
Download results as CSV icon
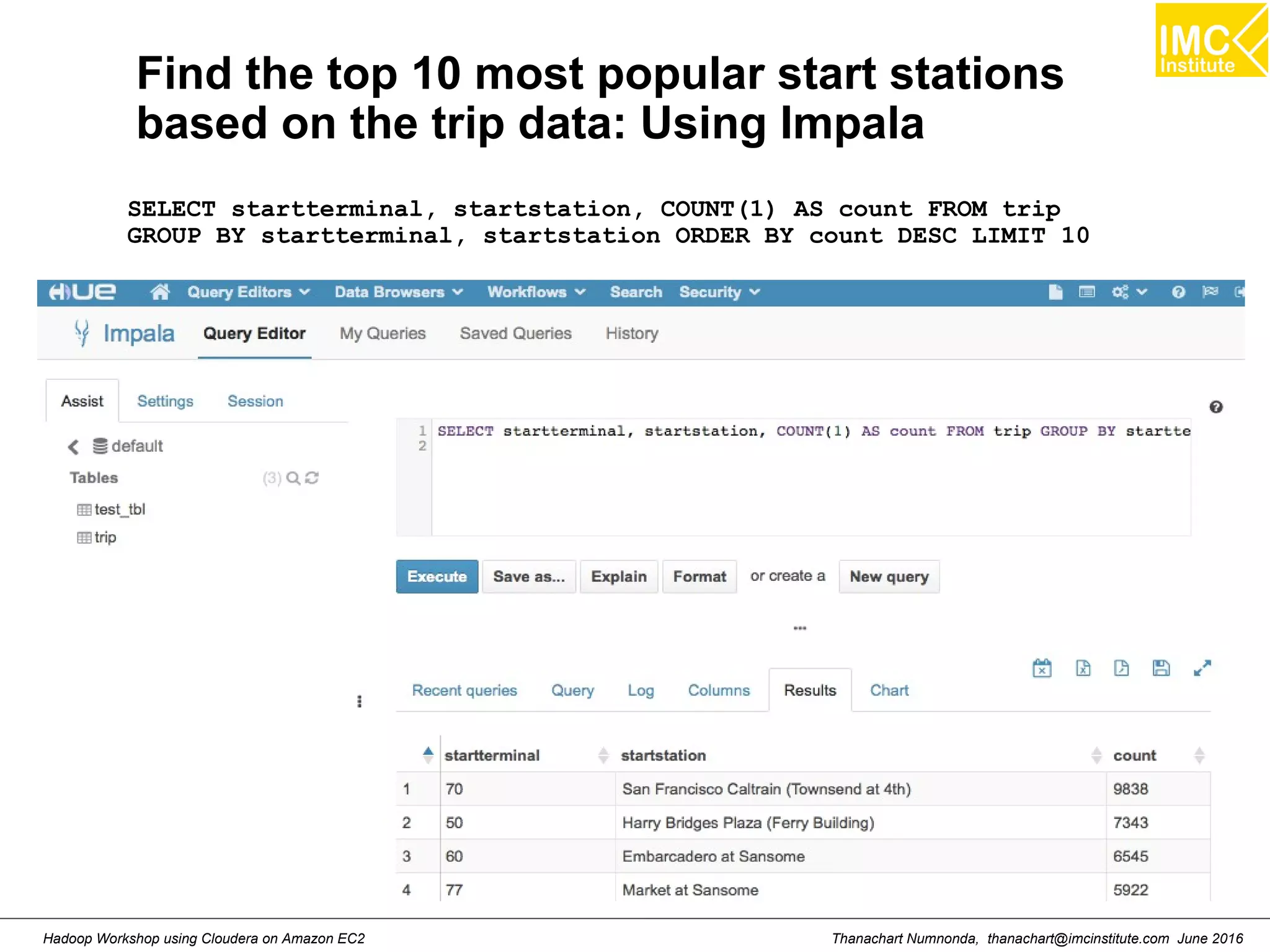(1121, 668)
